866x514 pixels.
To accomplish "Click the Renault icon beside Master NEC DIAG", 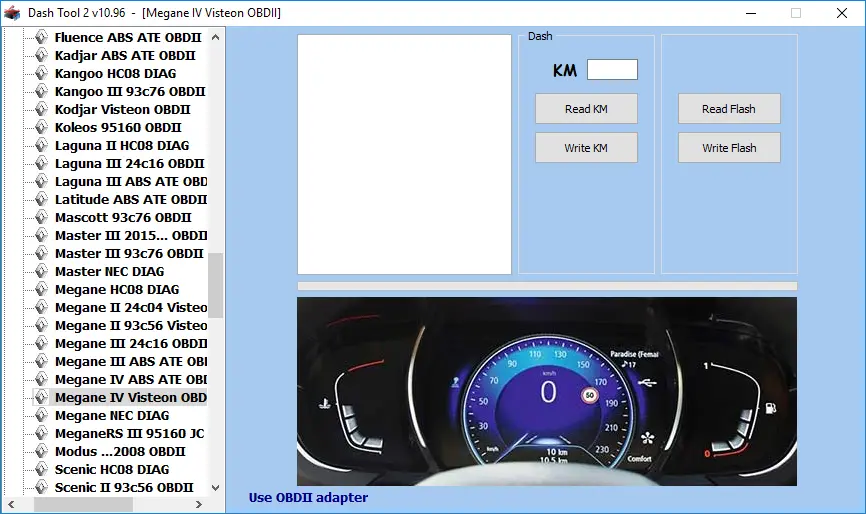I will [x=41, y=271].
